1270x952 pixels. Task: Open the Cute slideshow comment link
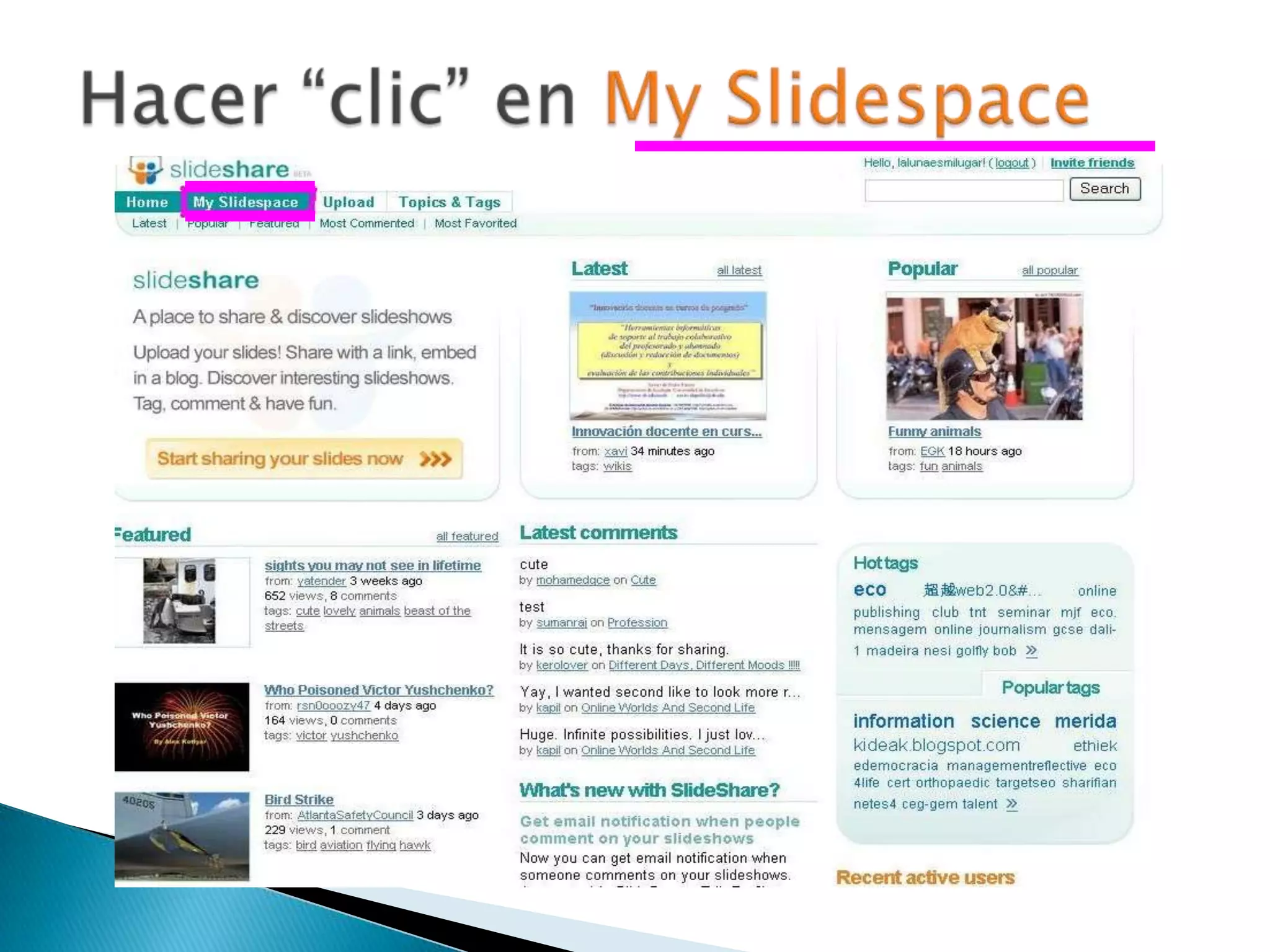[643, 580]
